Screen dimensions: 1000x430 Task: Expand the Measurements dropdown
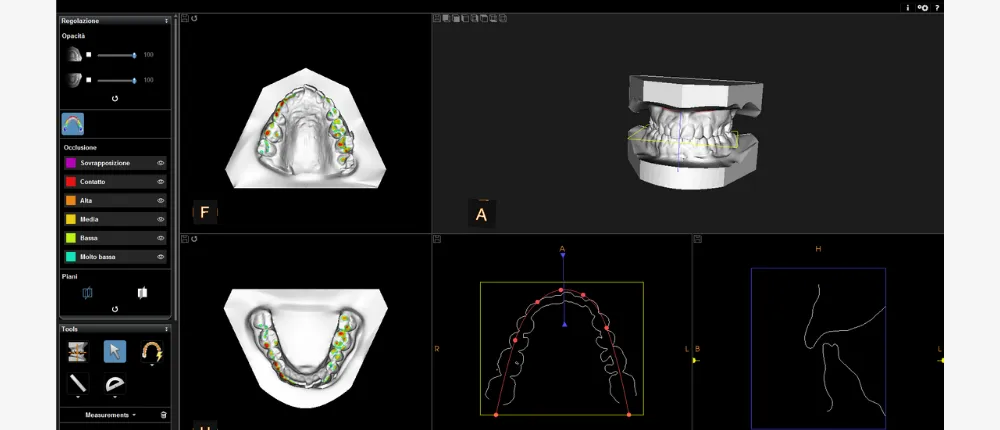pyautogui.click(x=111, y=414)
